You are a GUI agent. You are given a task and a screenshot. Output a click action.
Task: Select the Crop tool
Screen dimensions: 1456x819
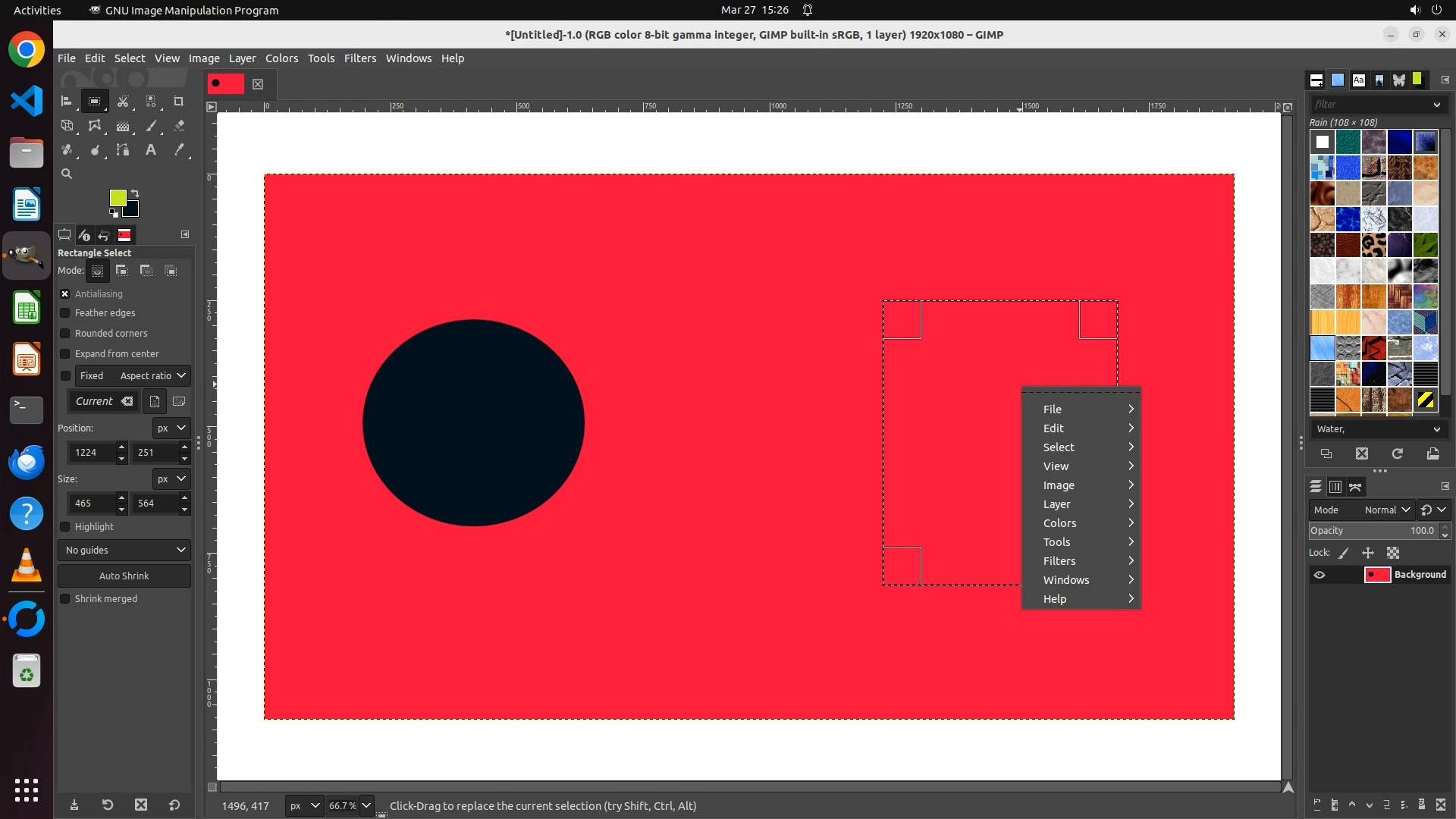pos(179,101)
